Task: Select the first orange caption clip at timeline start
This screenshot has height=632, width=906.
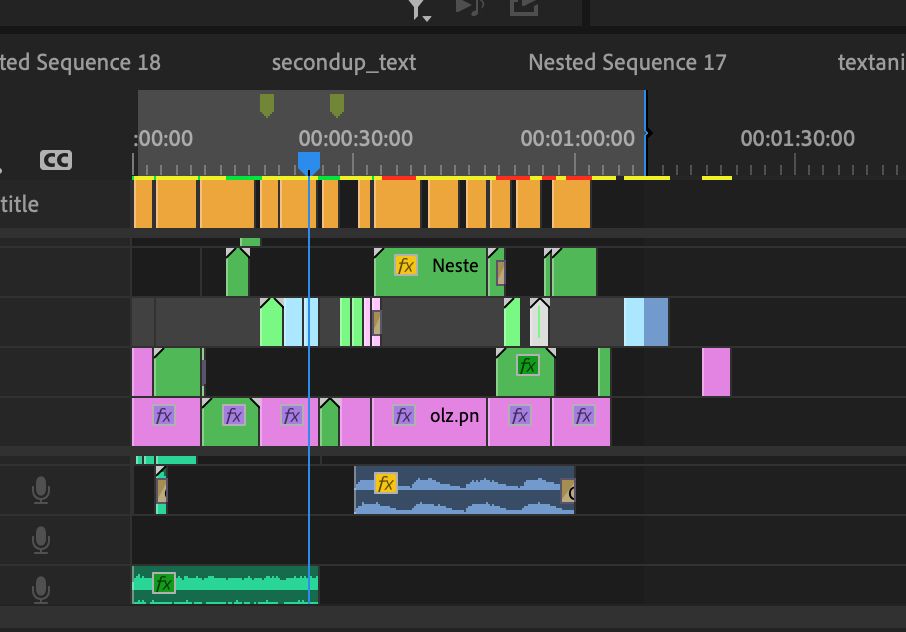Action: click(143, 203)
